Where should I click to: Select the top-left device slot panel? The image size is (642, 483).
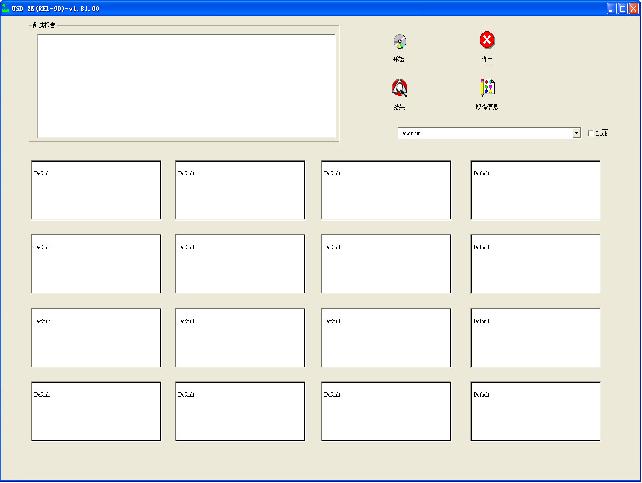click(x=96, y=190)
